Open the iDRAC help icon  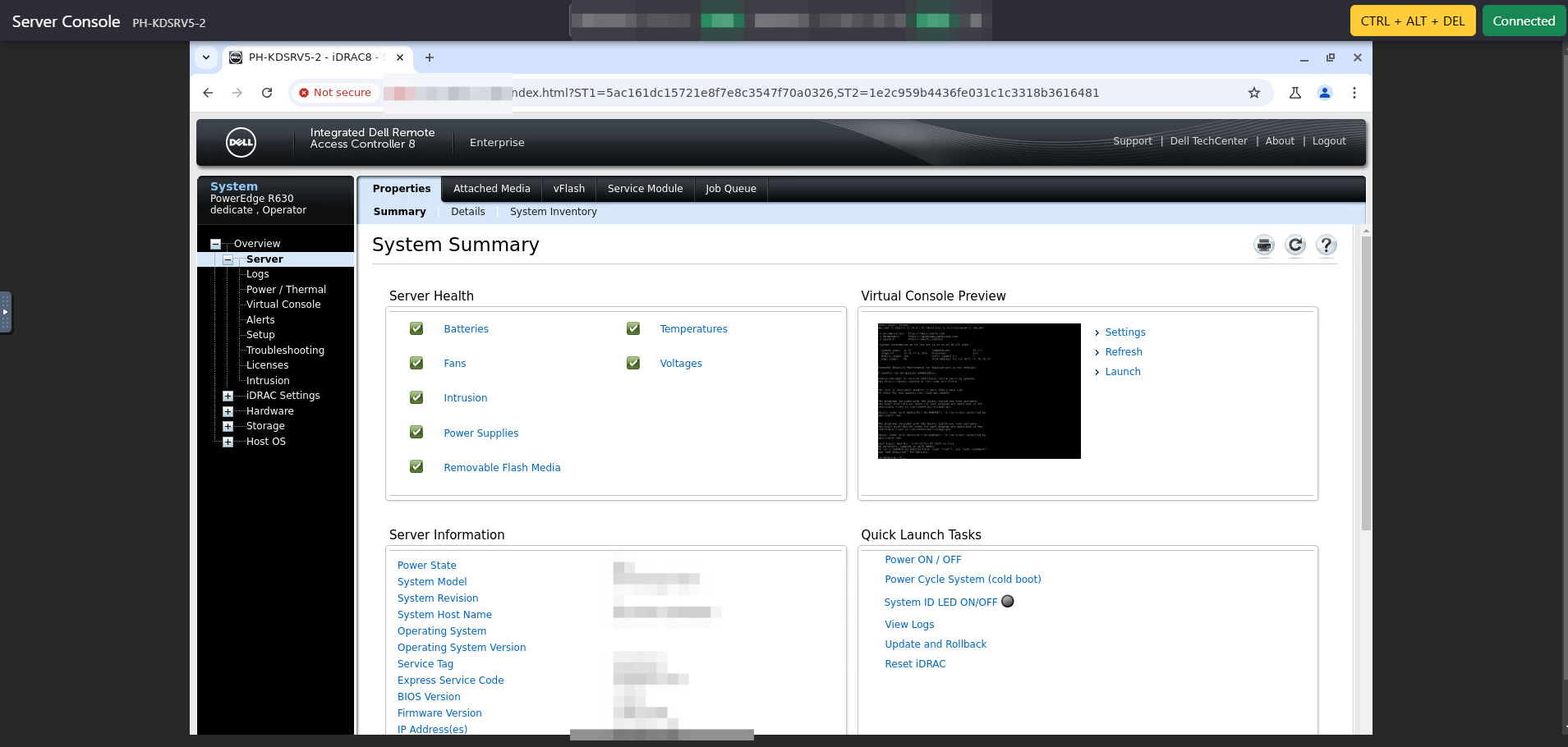tap(1327, 245)
